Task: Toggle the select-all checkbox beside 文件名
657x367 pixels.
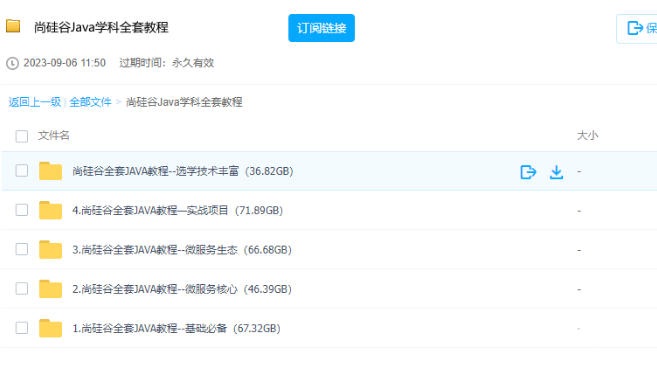Action: (22, 136)
